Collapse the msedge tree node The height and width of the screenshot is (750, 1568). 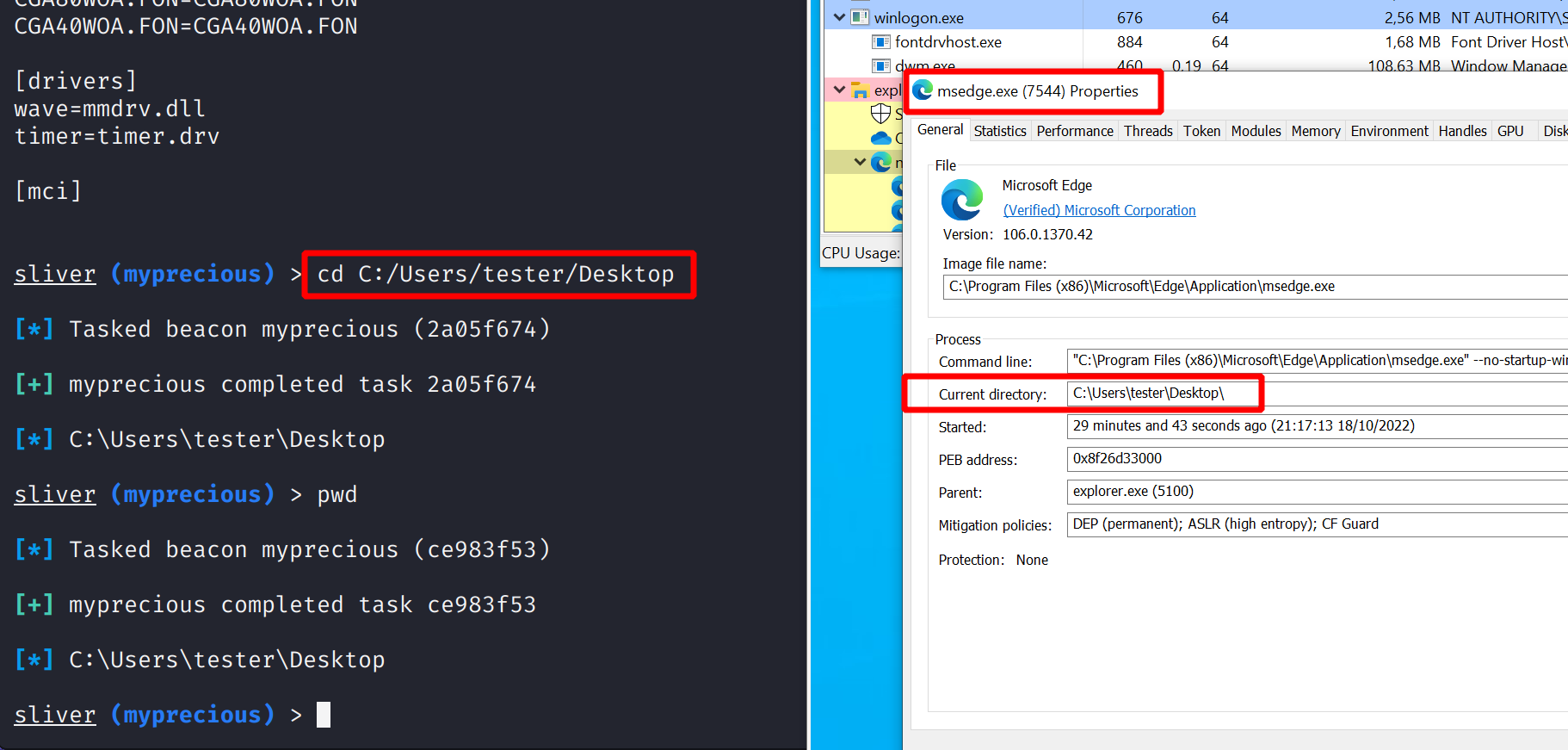(x=860, y=162)
